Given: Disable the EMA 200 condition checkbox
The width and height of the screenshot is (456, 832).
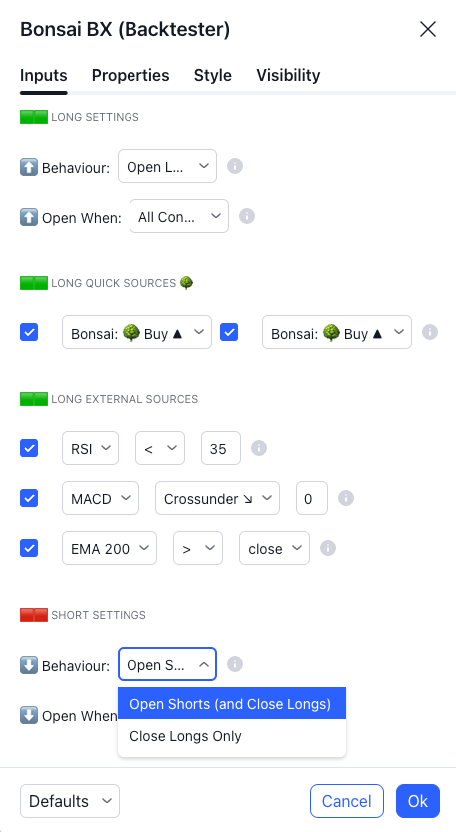Looking at the screenshot, I should click(x=29, y=548).
